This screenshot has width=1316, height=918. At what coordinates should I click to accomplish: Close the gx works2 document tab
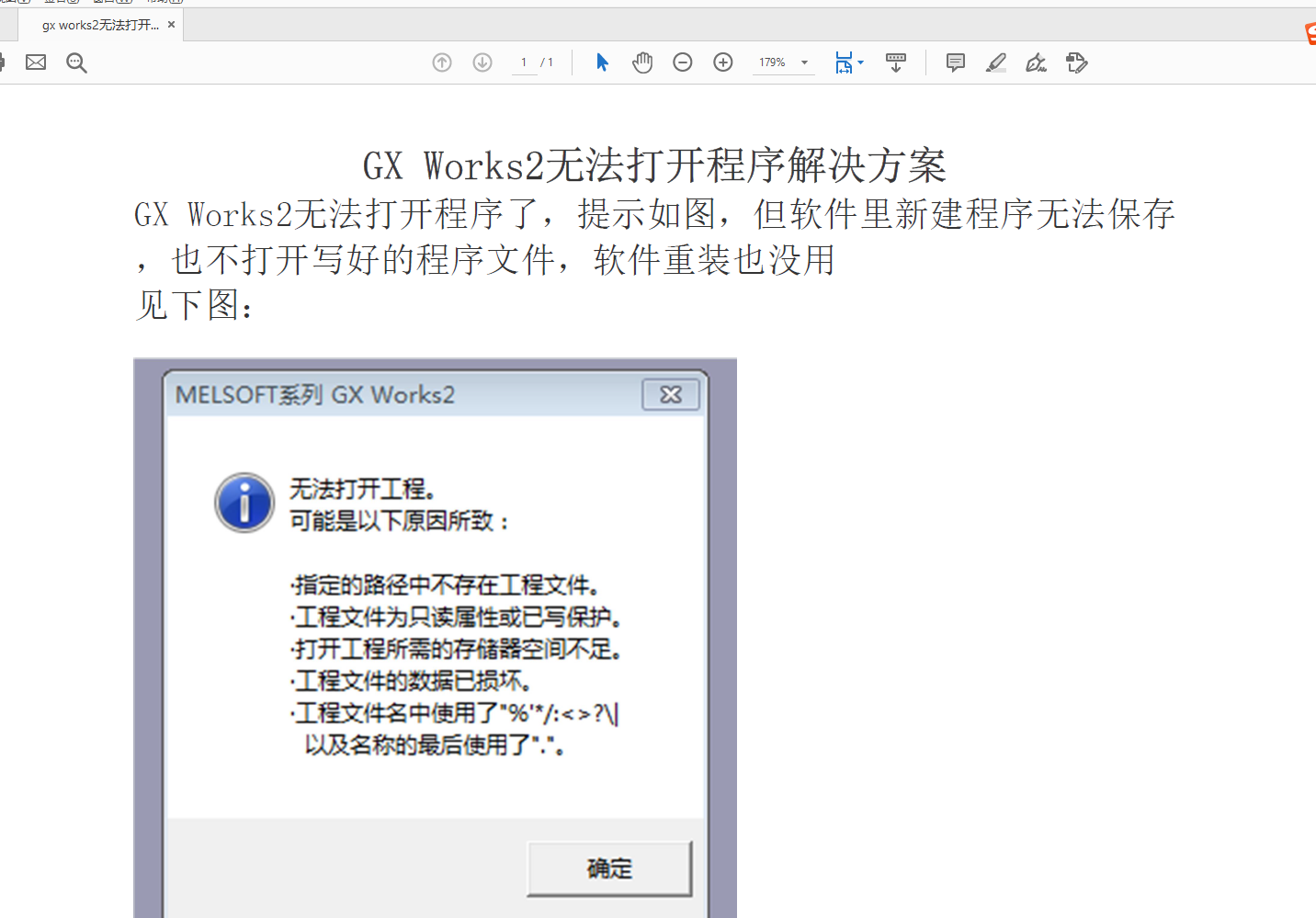click(x=171, y=25)
